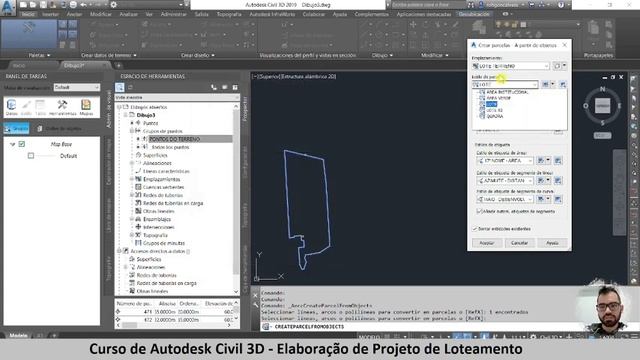Click the phone-shaped icon in Toolspace header
Image resolution: width=640 pixels, height=360 pixels.
214,87
